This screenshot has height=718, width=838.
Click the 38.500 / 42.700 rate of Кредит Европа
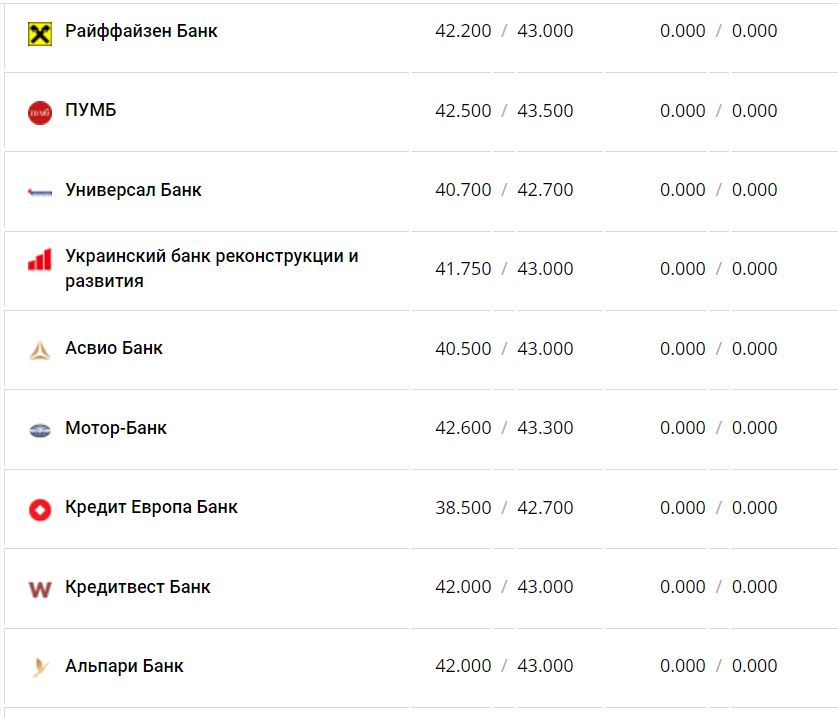pyautogui.click(x=504, y=508)
